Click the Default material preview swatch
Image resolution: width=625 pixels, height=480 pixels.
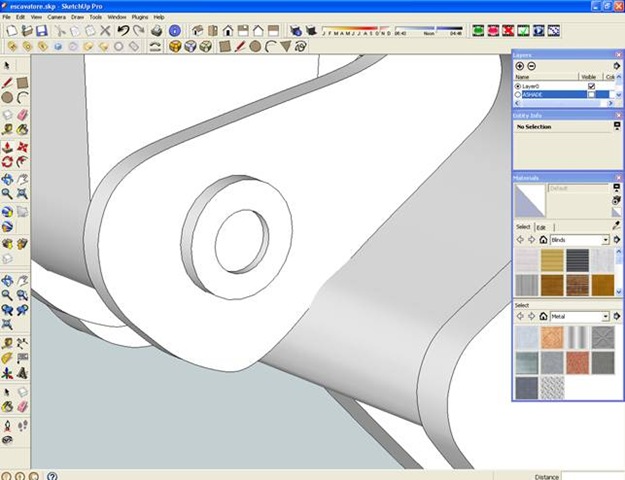[530, 200]
